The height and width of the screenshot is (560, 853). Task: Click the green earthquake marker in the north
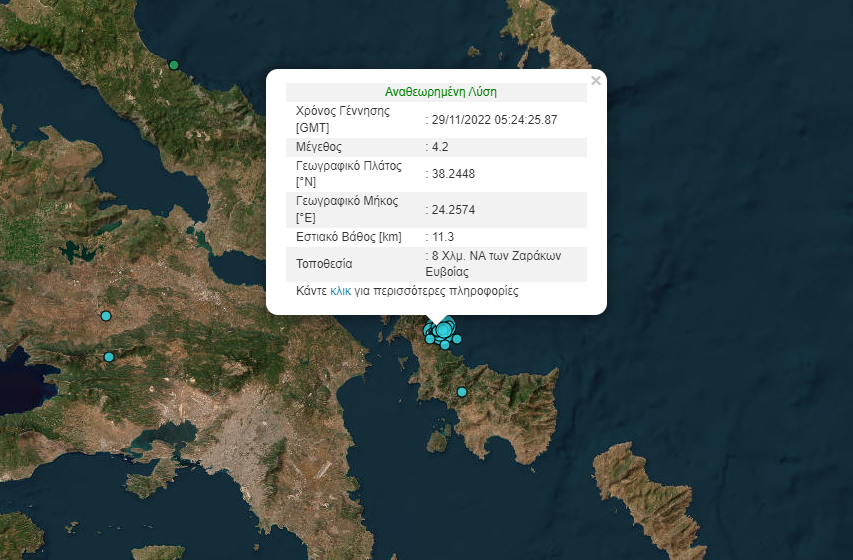click(174, 65)
